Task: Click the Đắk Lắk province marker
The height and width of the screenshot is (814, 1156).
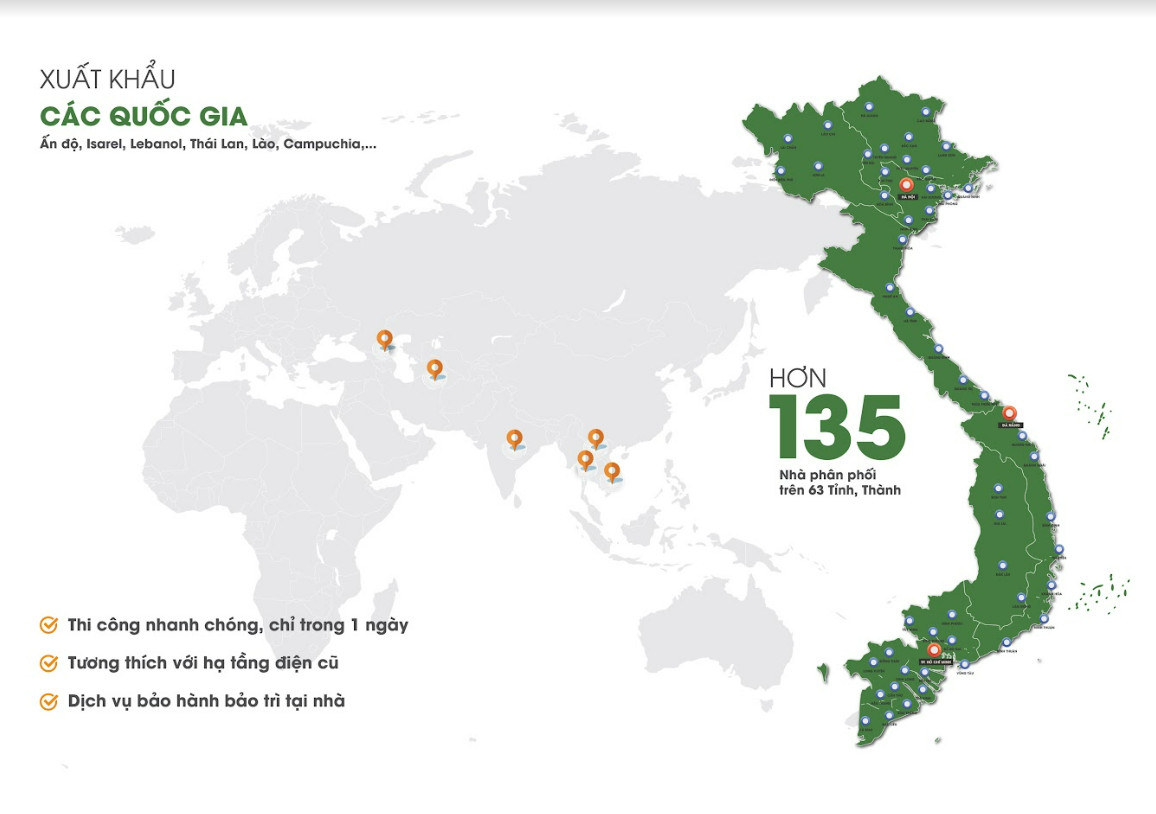Action: [1001, 564]
